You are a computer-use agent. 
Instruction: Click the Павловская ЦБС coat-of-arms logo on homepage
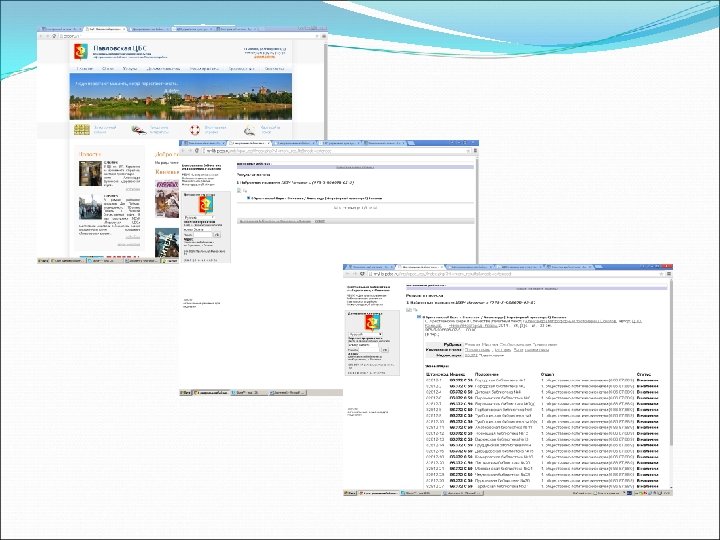tap(81, 51)
